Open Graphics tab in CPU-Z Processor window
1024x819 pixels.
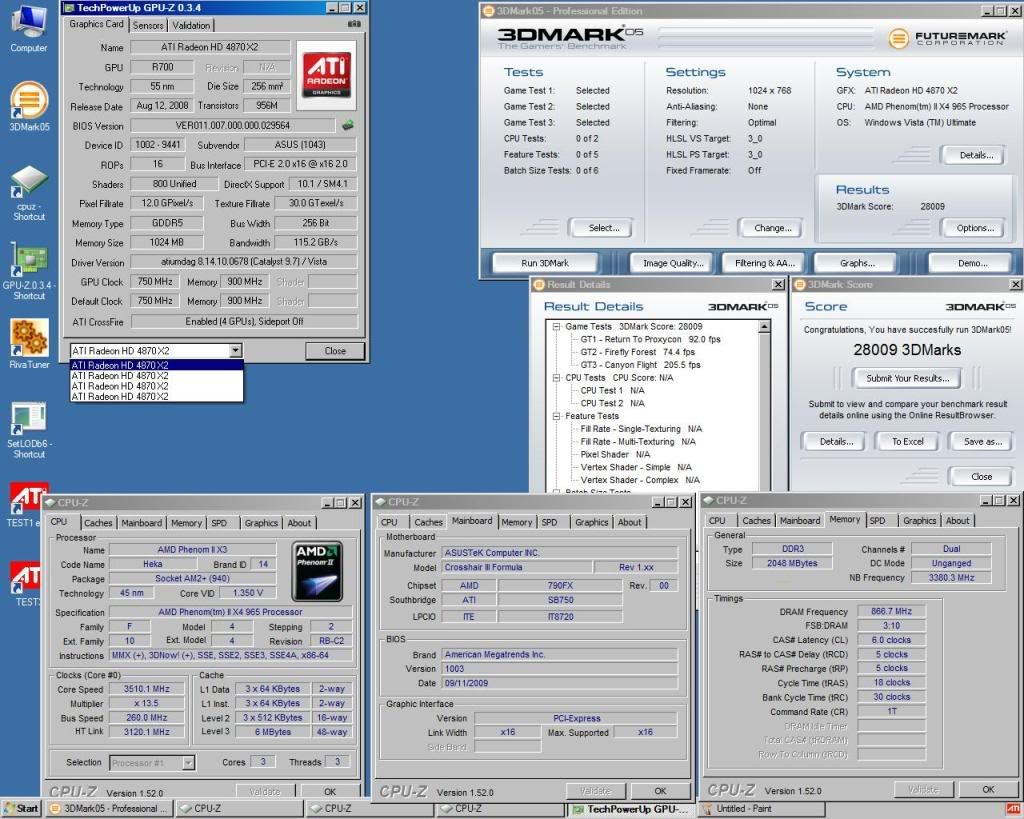click(261, 523)
